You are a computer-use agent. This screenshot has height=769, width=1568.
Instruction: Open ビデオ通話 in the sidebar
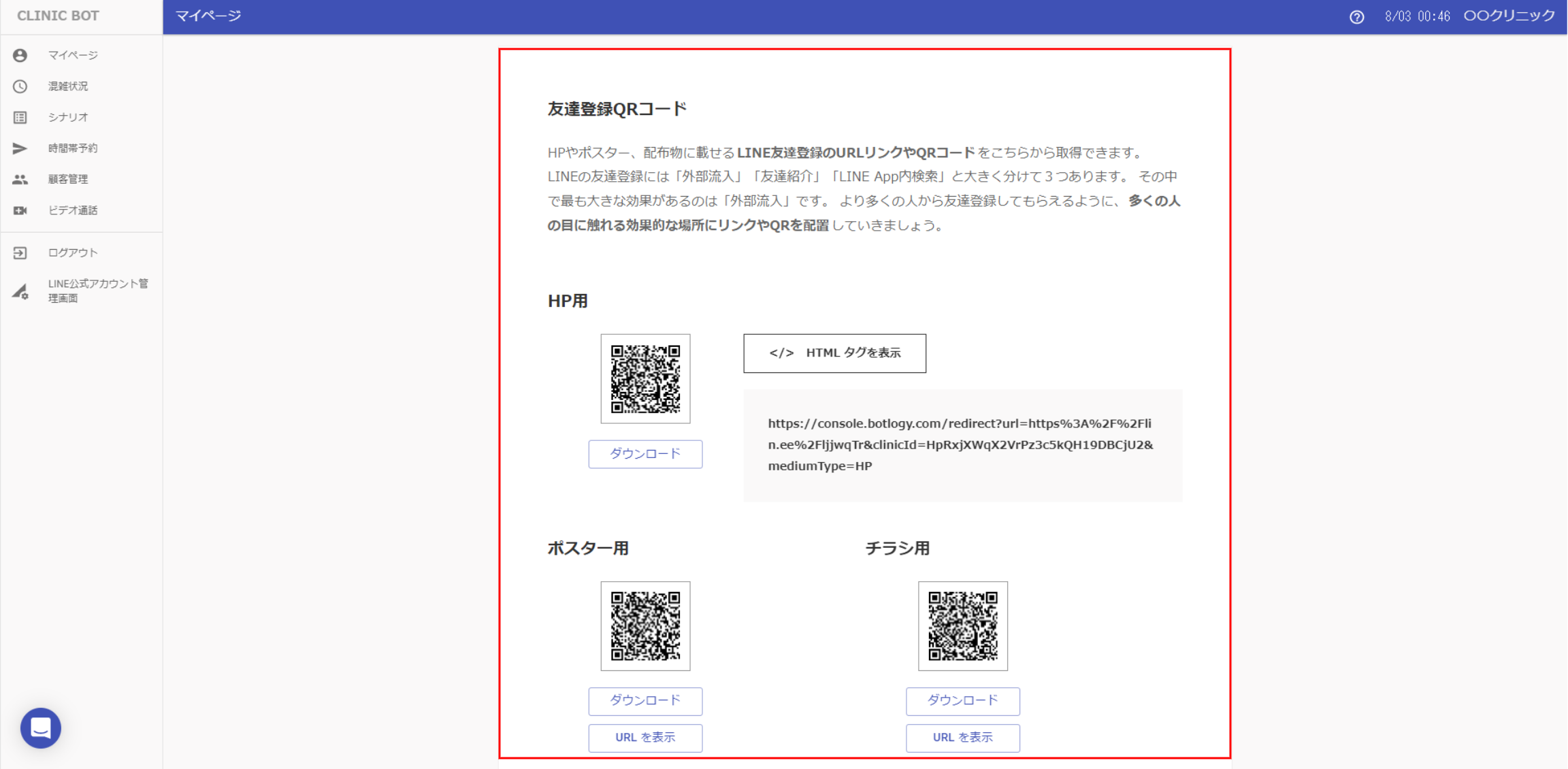[x=73, y=210]
